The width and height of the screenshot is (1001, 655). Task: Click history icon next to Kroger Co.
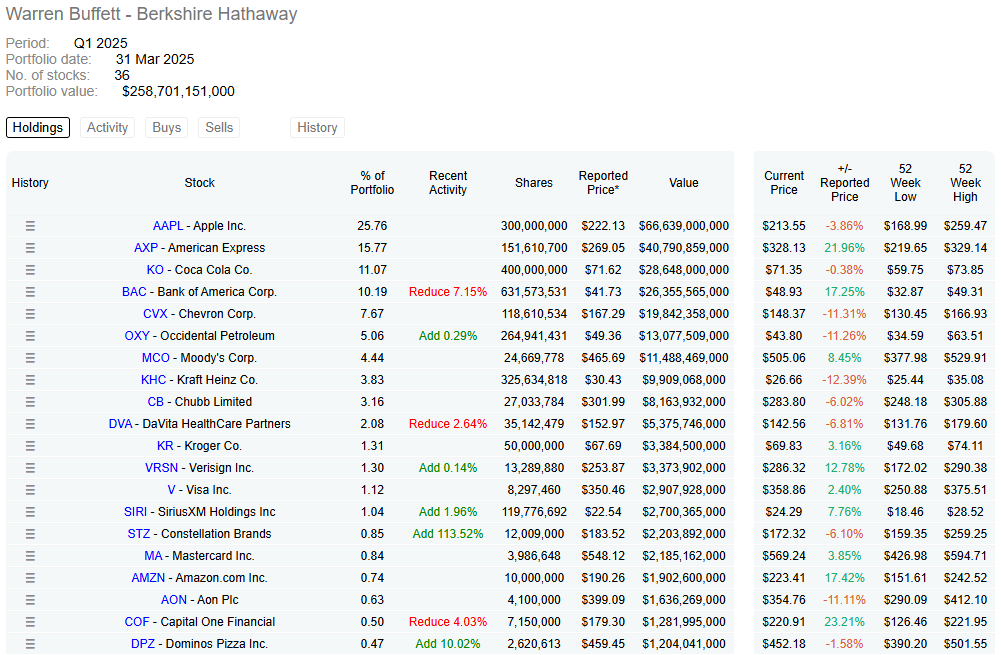click(x=30, y=446)
